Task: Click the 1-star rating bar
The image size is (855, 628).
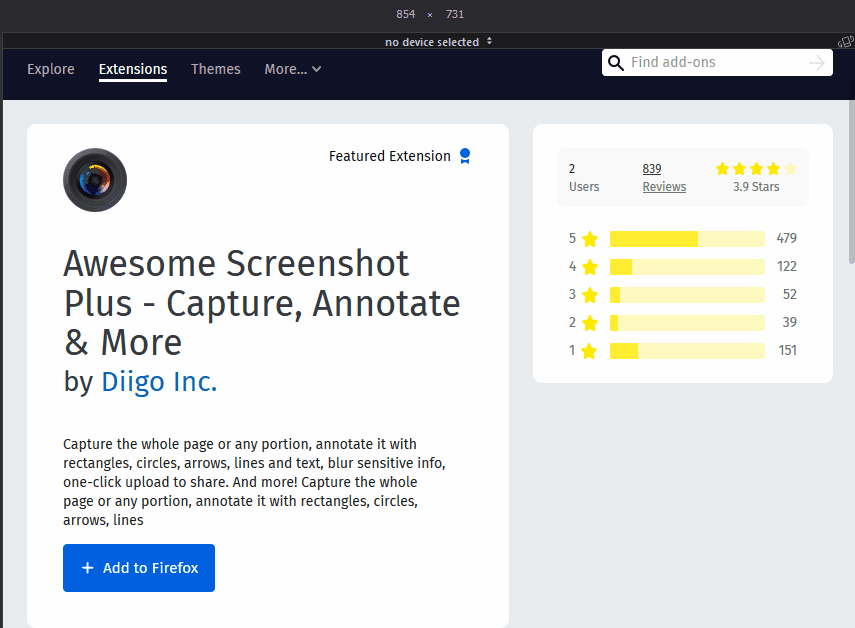Action: 687,351
